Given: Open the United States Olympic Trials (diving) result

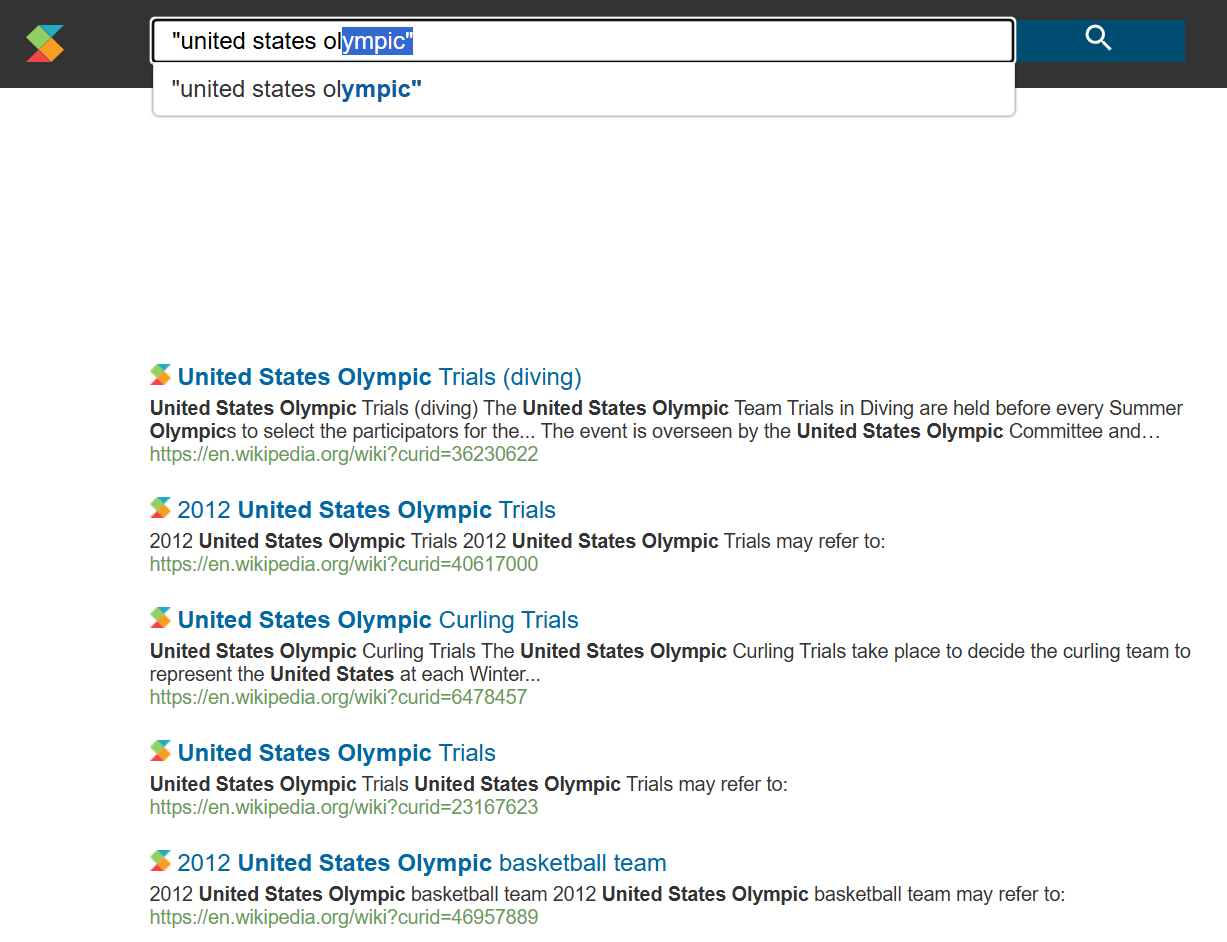Looking at the screenshot, I should pyautogui.click(x=379, y=377).
